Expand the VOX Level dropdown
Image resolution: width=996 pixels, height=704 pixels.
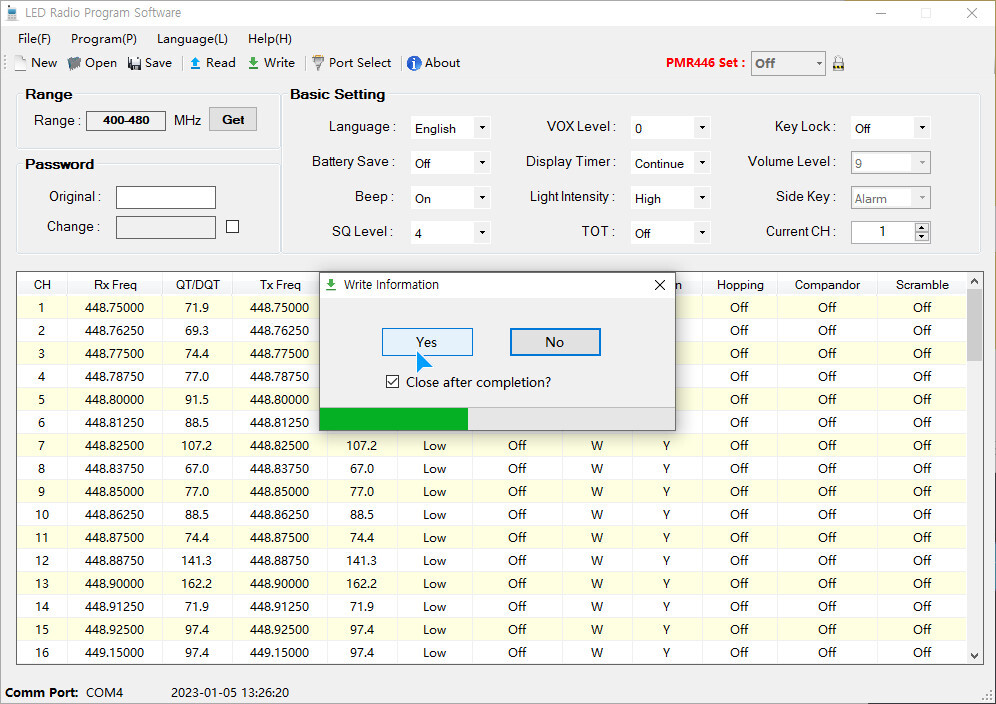pyautogui.click(x=702, y=128)
